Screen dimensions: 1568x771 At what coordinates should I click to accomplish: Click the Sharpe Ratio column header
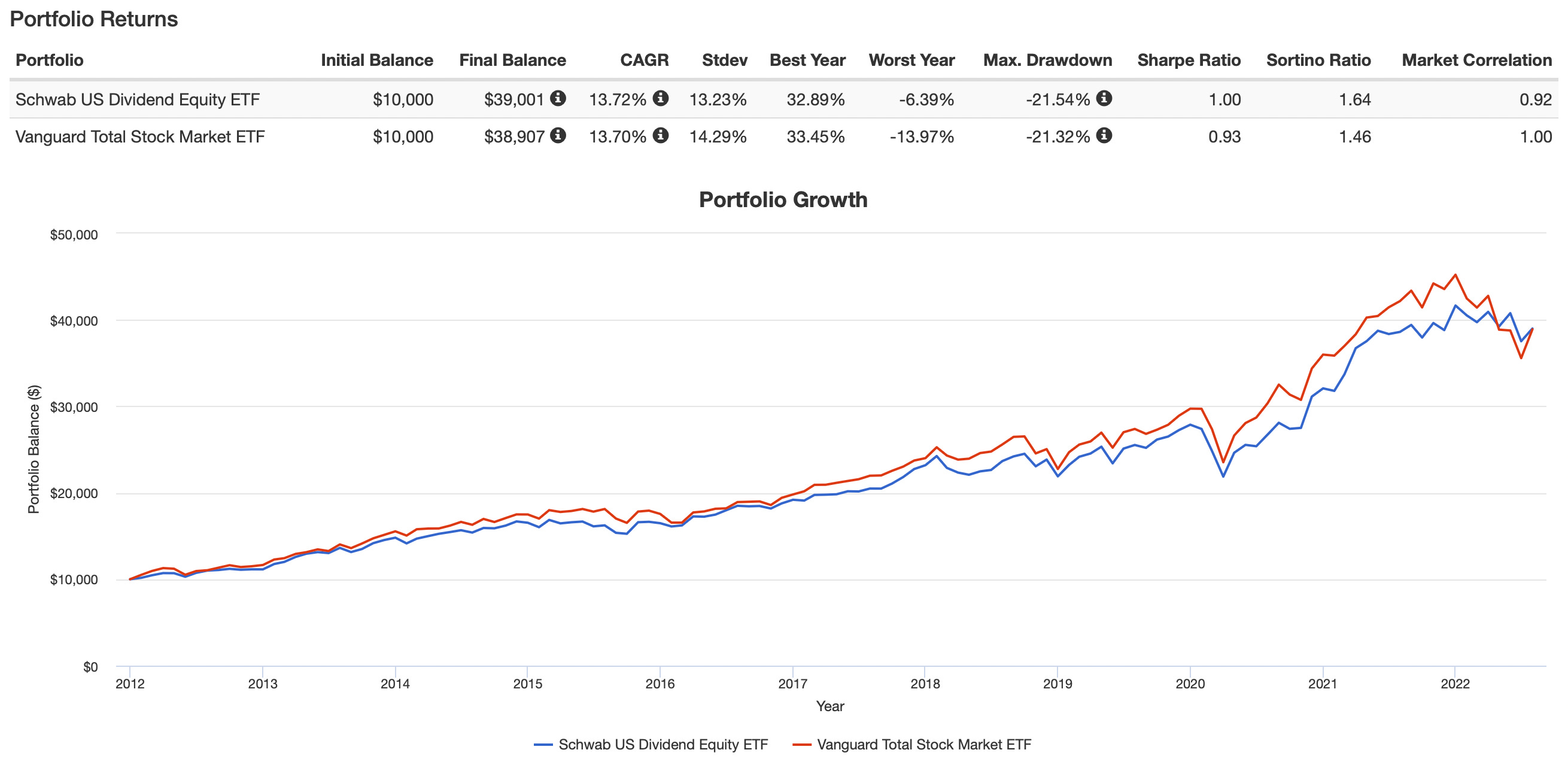pos(1189,60)
